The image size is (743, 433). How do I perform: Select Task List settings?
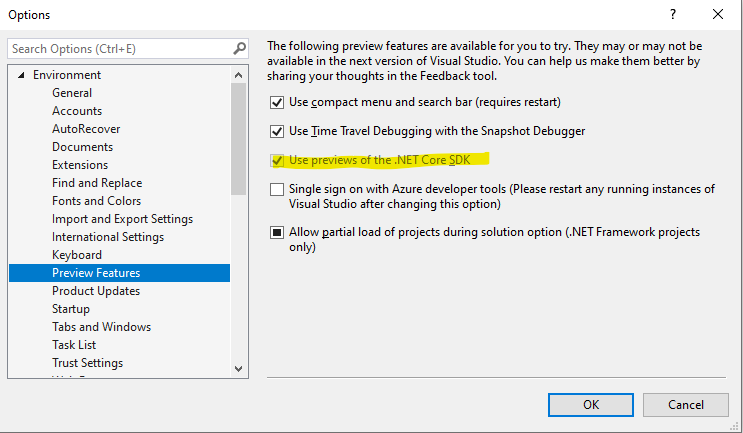tap(74, 345)
